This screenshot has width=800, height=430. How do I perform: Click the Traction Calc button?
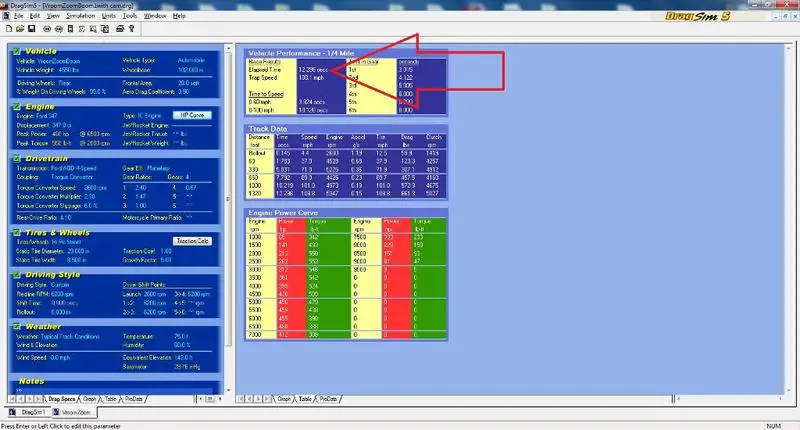coord(192,241)
